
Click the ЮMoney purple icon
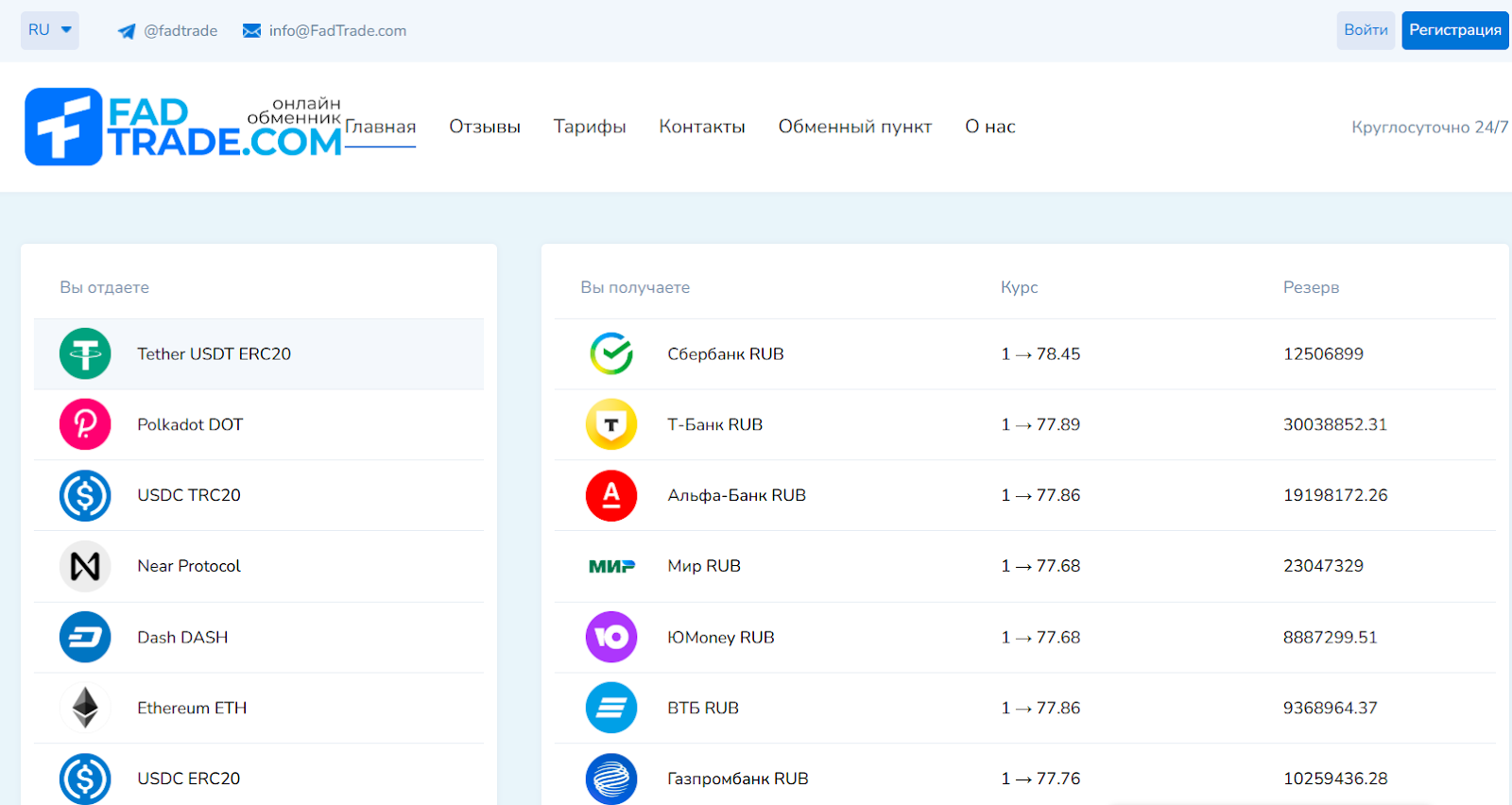pos(611,637)
